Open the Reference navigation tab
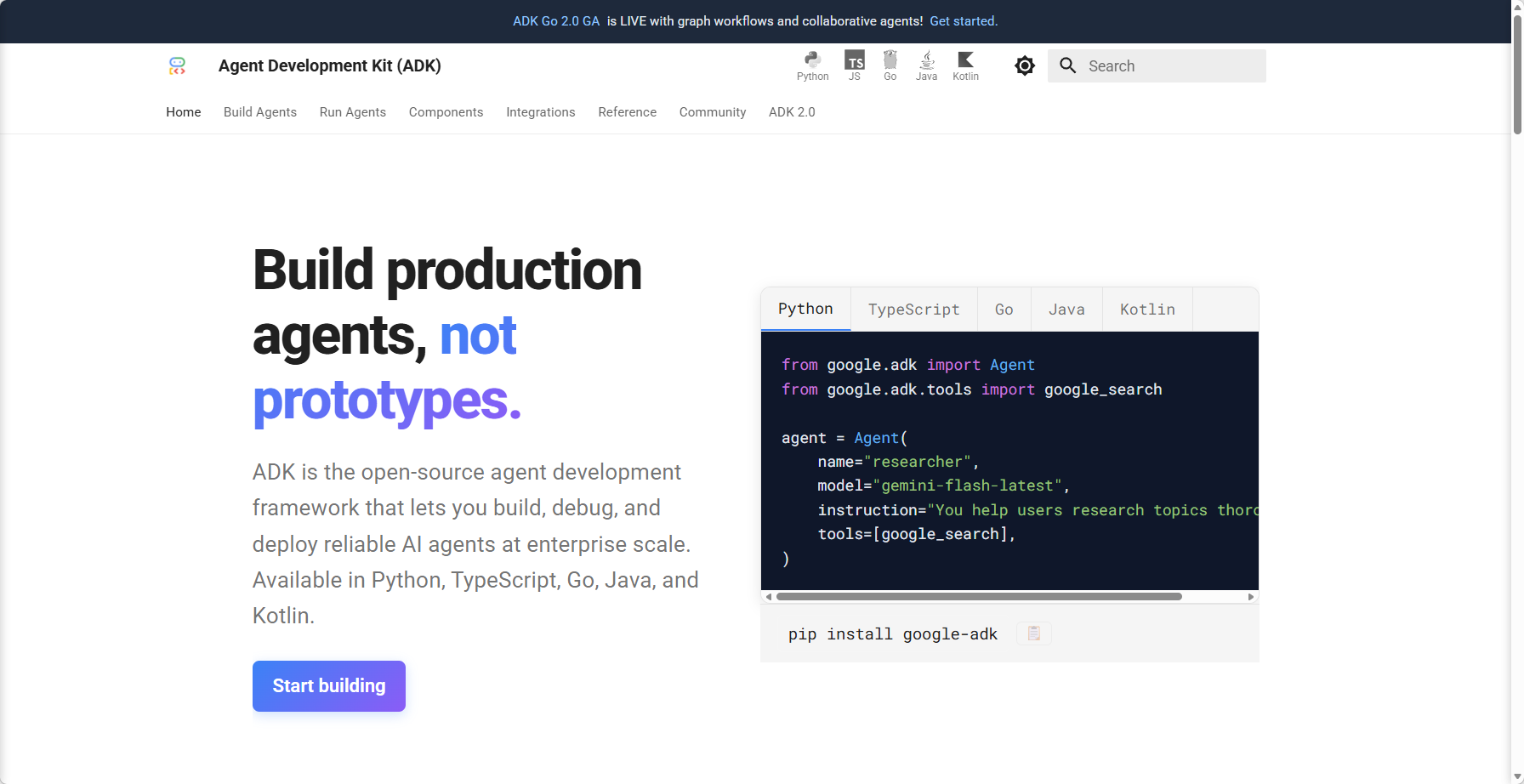The height and width of the screenshot is (784, 1524). point(628,112)
